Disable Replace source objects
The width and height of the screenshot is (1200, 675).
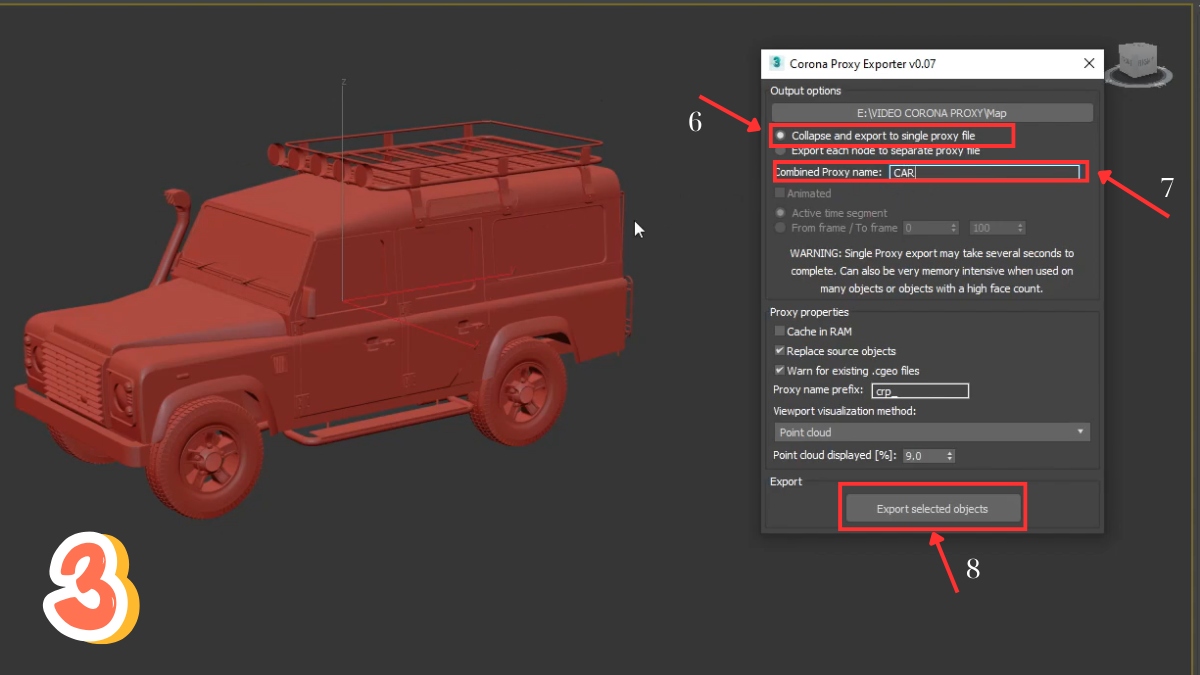pyautogui.click(x=779, y=351)
